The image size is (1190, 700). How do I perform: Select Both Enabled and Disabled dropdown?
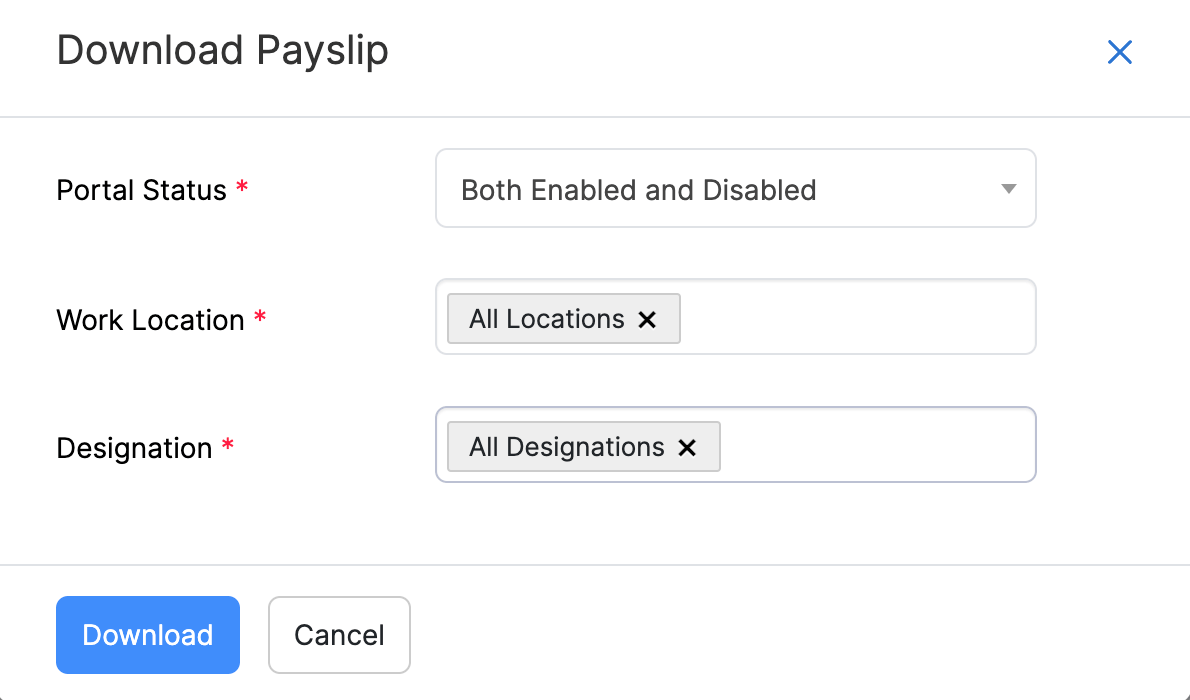(735, 188)
